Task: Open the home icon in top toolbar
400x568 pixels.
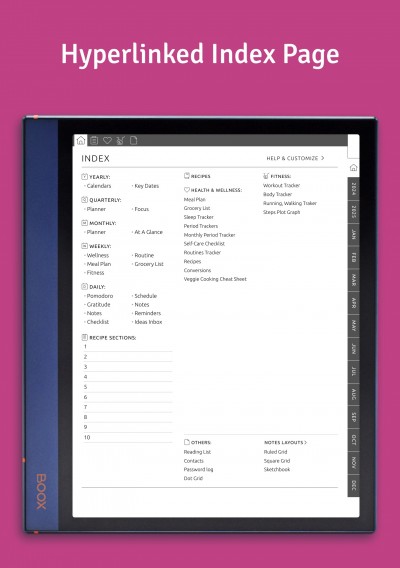Action: click(81, 140)
